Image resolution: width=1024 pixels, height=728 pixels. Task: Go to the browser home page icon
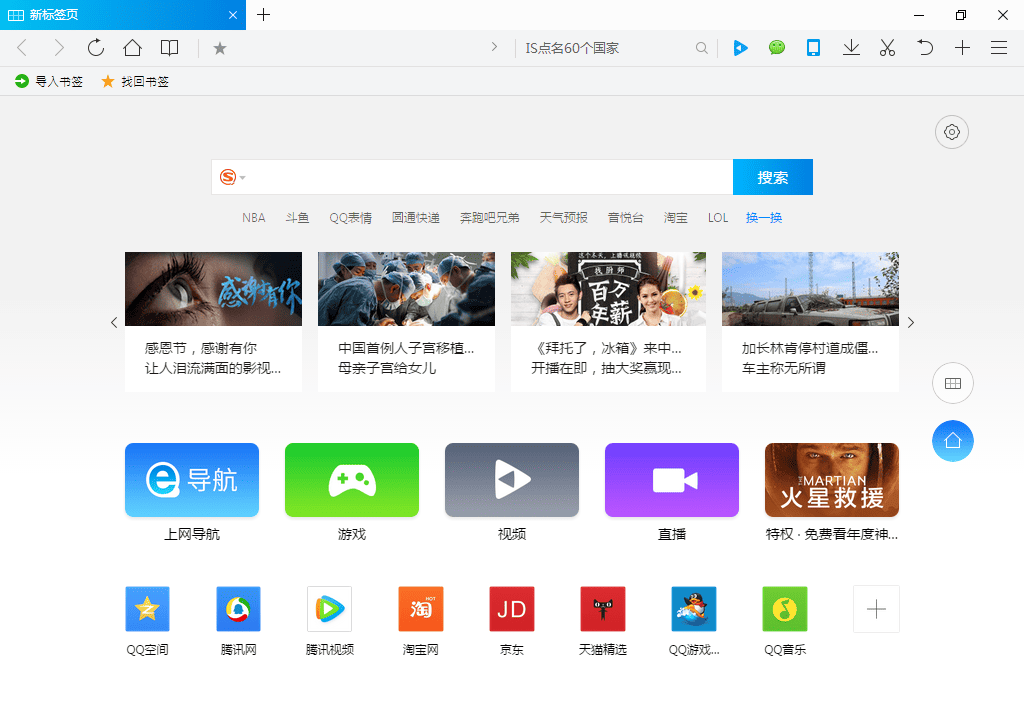132,48
